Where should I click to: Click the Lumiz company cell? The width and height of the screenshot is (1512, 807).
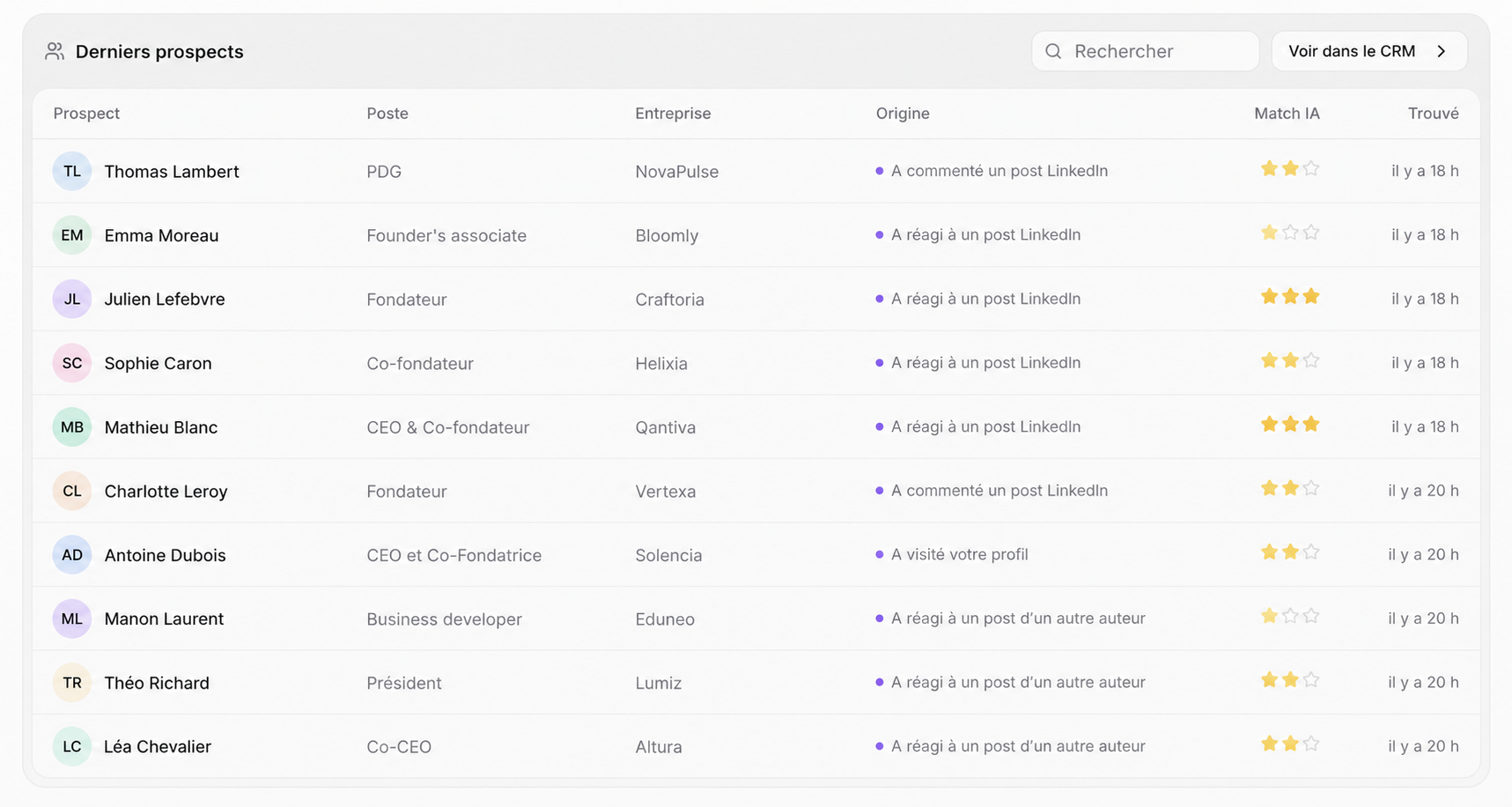658,683
